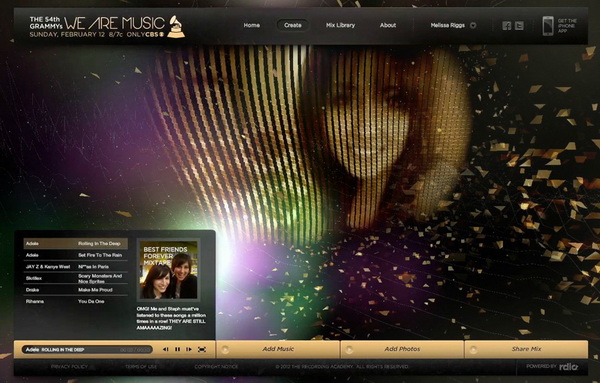Click the Twitter icon in header
600x383 pixels.
pos(519,26)
